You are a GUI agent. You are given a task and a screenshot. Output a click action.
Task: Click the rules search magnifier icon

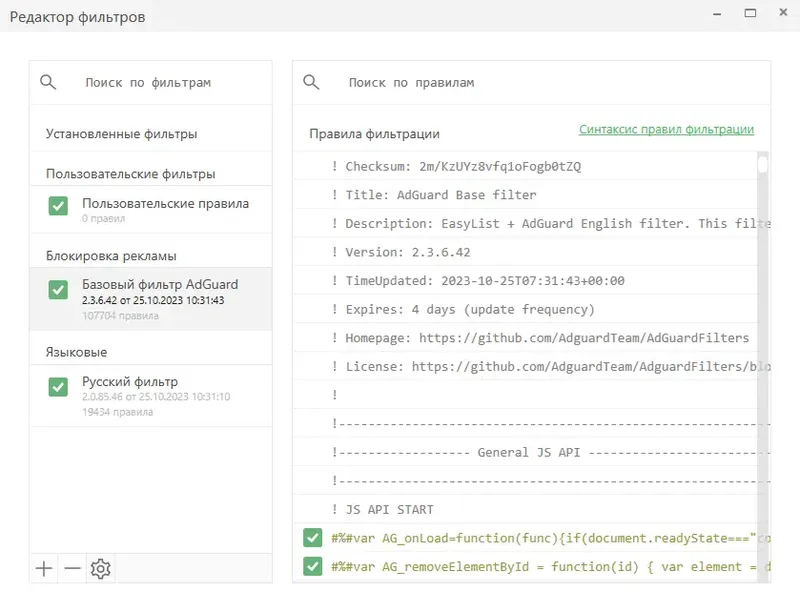[311, 83]
